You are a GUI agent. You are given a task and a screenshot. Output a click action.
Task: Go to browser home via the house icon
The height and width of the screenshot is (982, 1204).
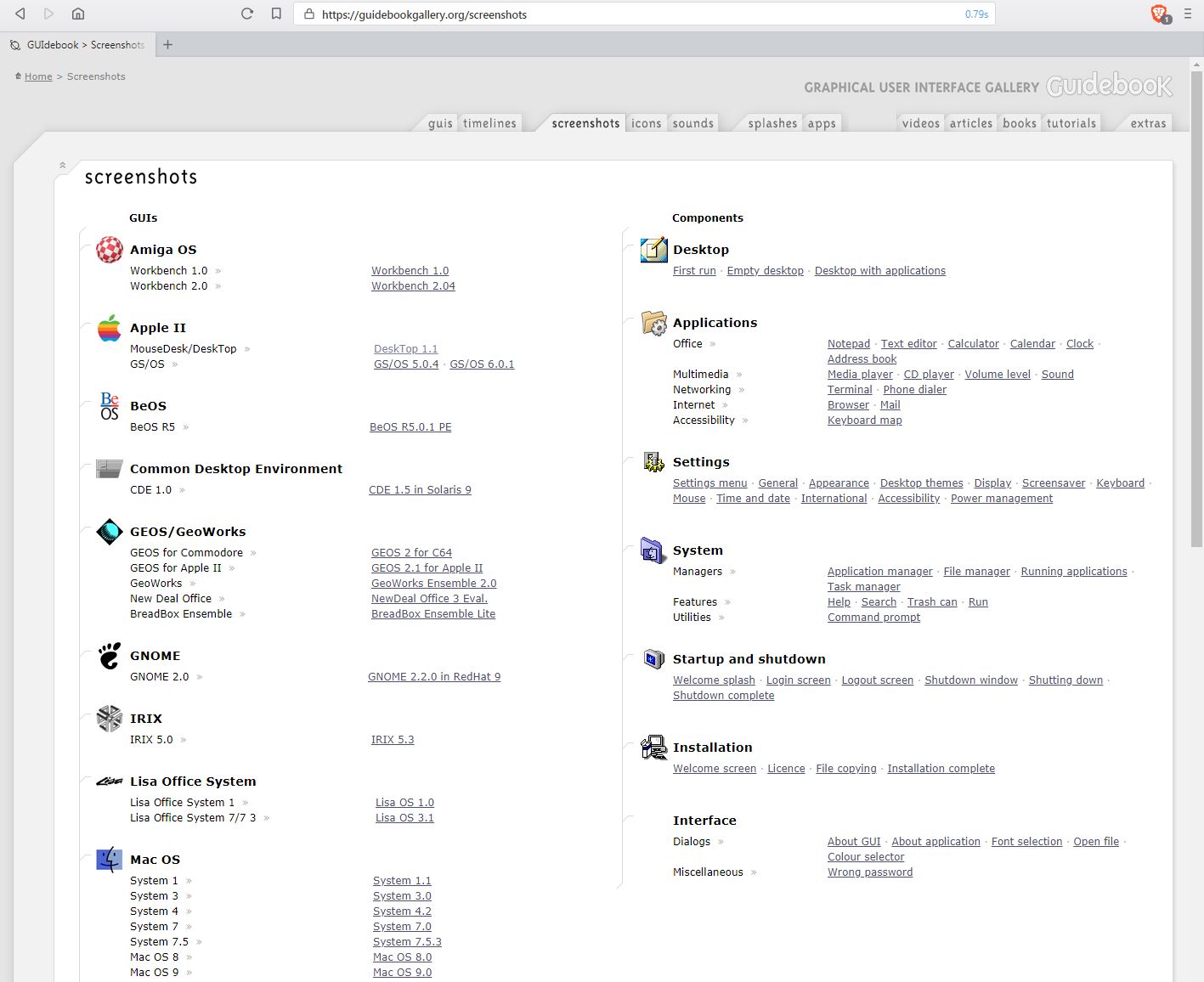click(x=78, y=14)
